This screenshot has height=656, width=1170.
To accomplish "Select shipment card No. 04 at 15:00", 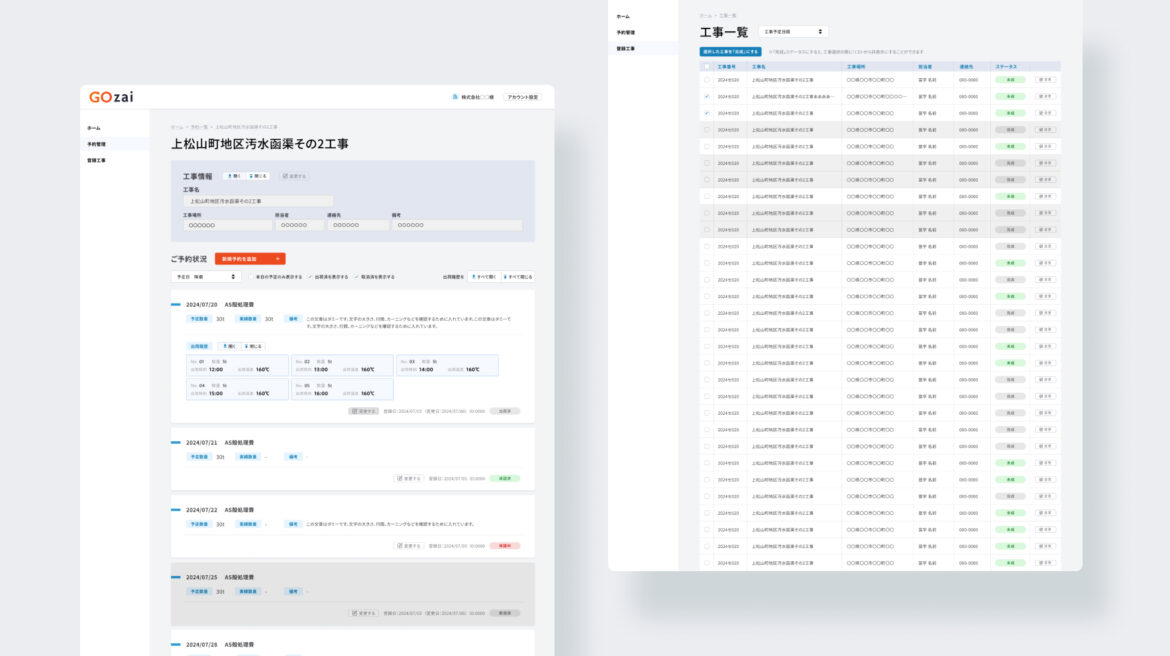I will (237, 390).
